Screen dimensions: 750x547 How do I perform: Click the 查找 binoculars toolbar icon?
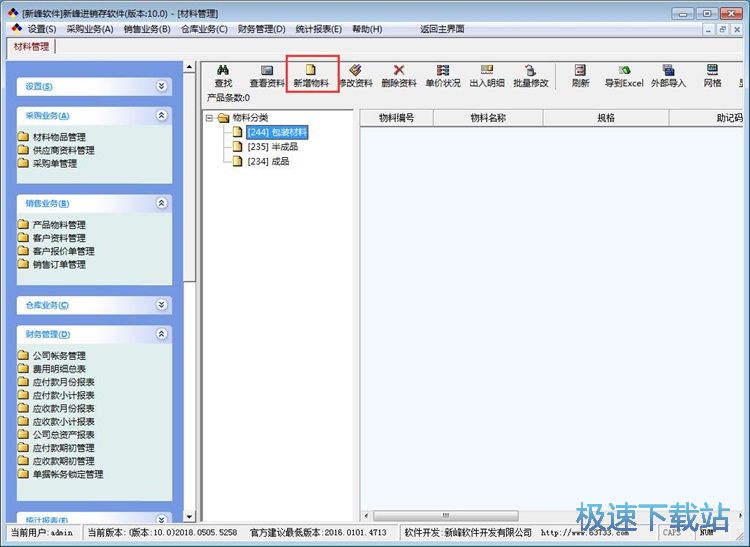223,71
